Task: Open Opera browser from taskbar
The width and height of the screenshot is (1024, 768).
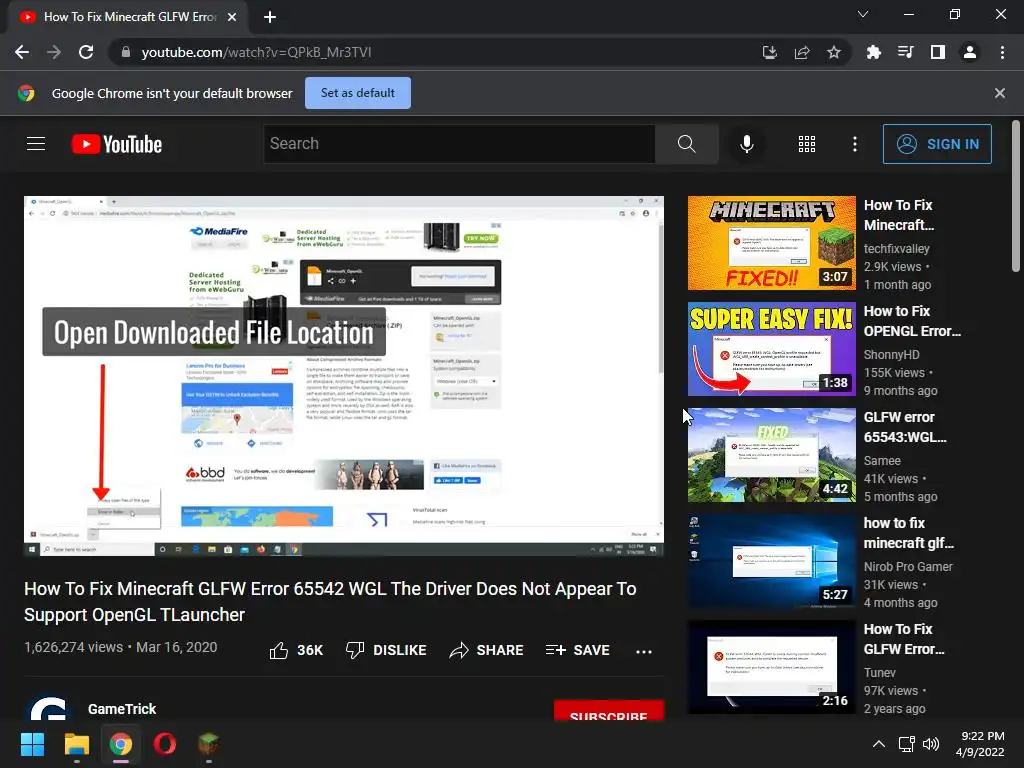Action: [x=165, y=744]
